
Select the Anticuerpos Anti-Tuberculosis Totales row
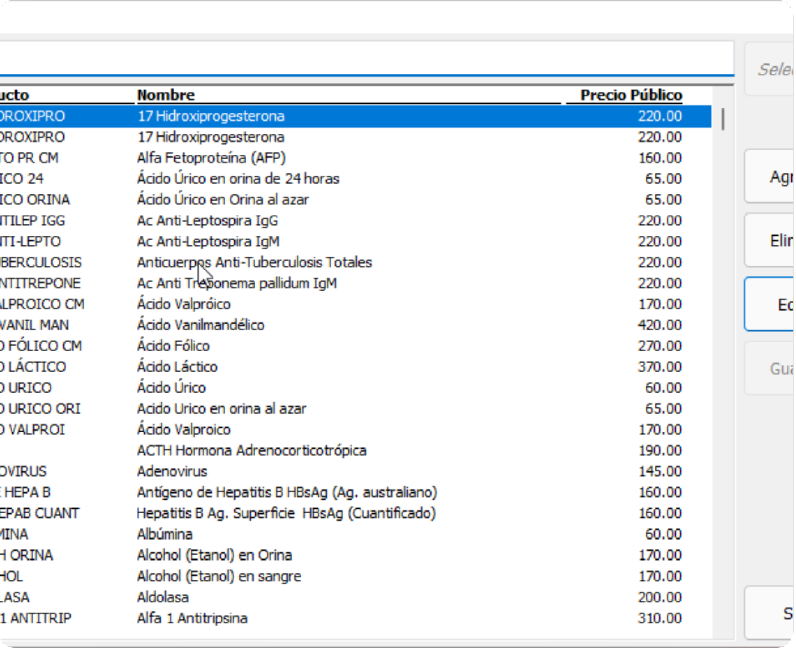tap(254, 263)
